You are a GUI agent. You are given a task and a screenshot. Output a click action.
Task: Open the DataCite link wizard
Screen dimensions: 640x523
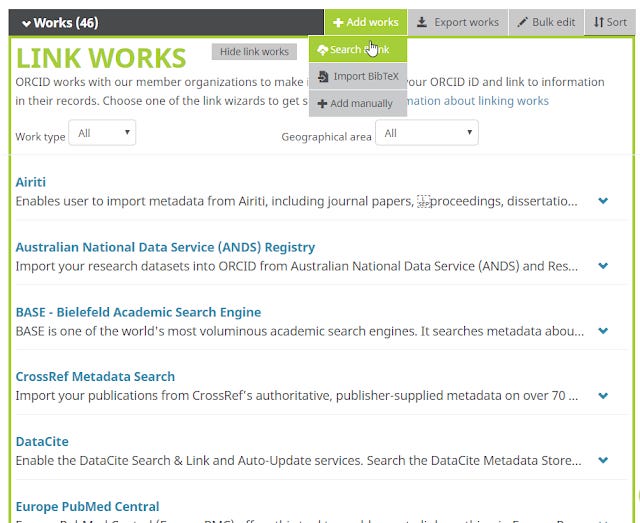tap(42, 441)
